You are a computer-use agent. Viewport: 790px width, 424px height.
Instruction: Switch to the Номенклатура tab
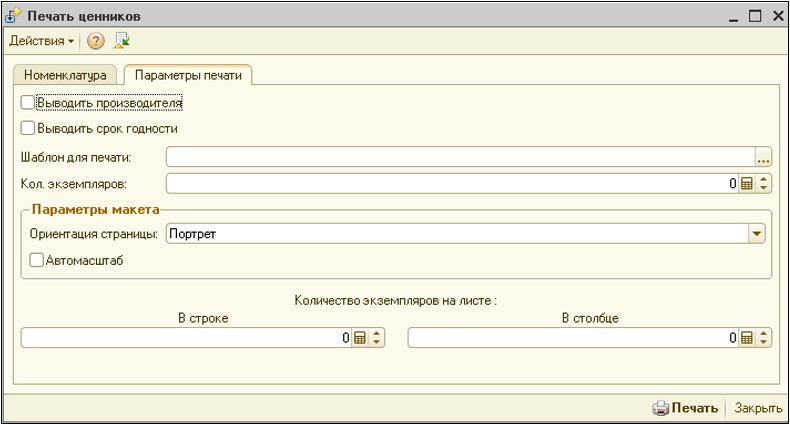[x=65, y=76]
